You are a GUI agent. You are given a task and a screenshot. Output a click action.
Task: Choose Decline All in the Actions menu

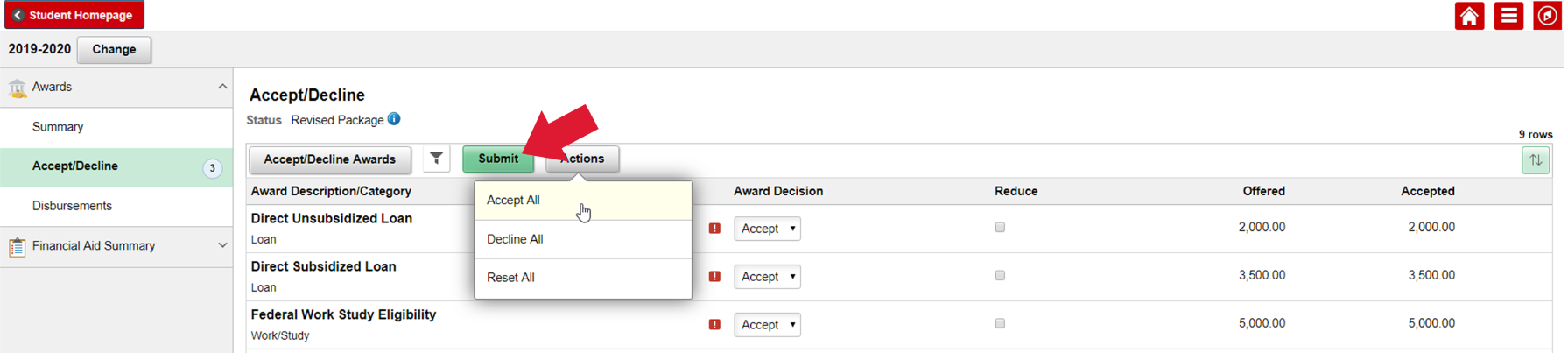tap(515, 239)
